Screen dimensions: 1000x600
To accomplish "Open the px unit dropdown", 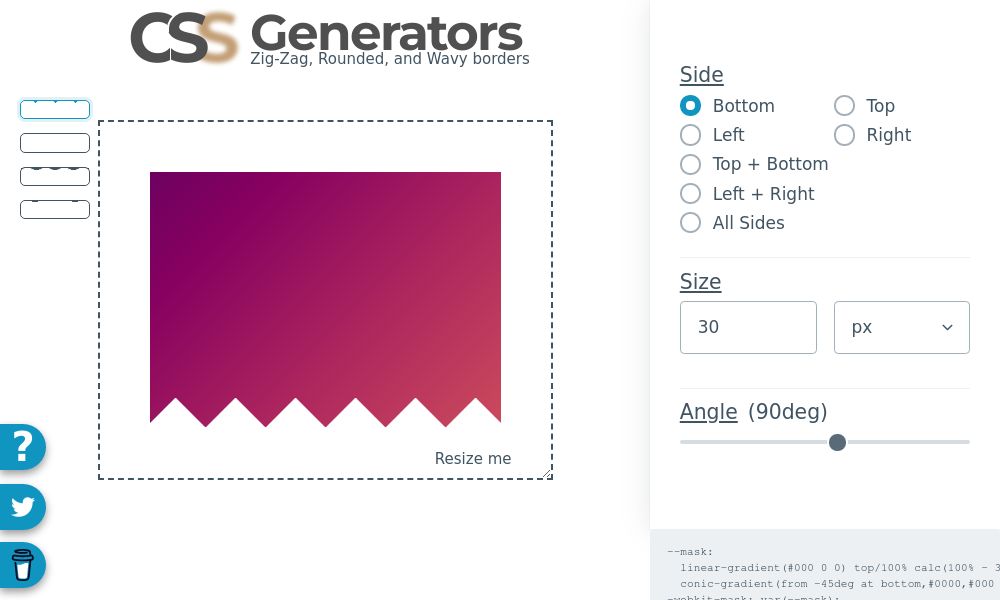I will [902, 327].
